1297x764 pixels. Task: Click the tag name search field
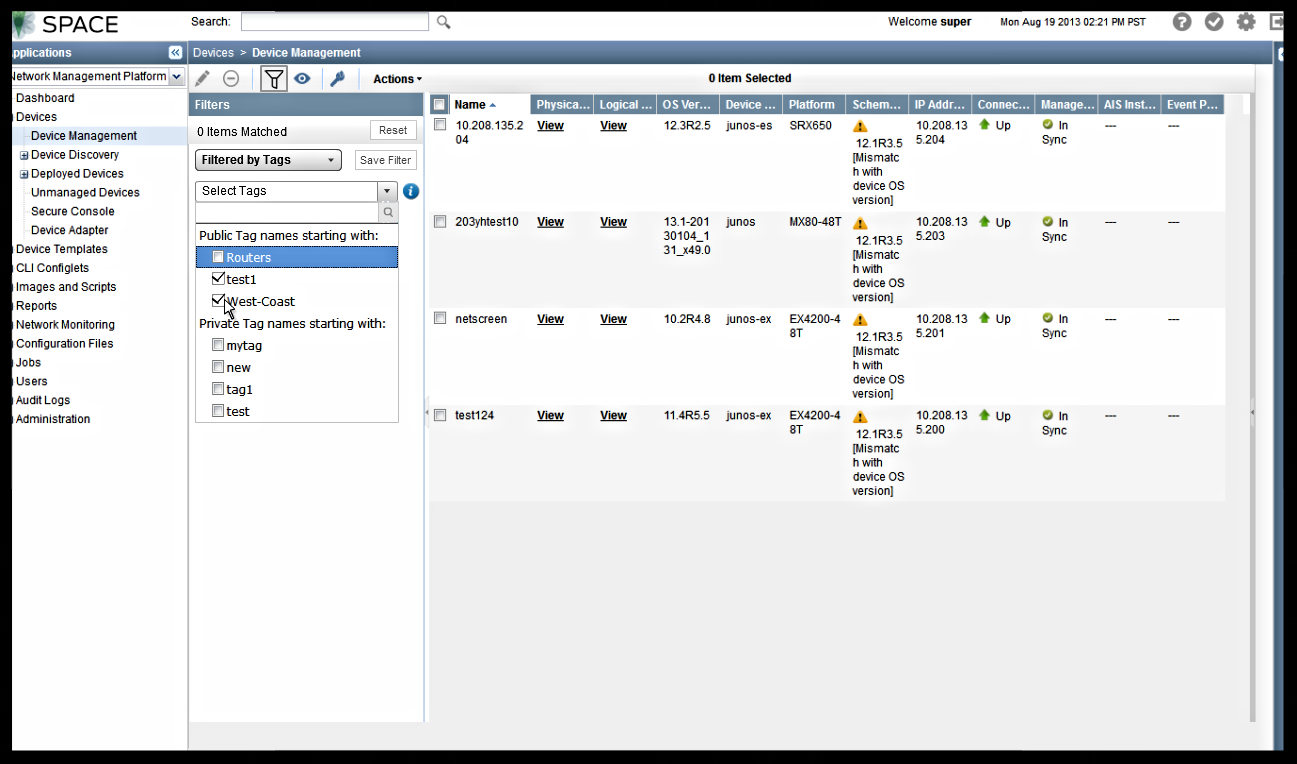[x=287, y=212]
